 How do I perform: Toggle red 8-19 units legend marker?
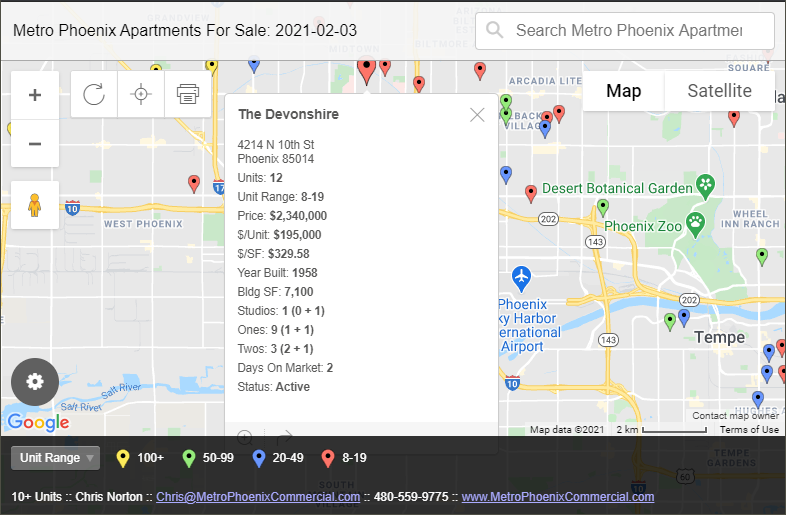click(328, 458)
